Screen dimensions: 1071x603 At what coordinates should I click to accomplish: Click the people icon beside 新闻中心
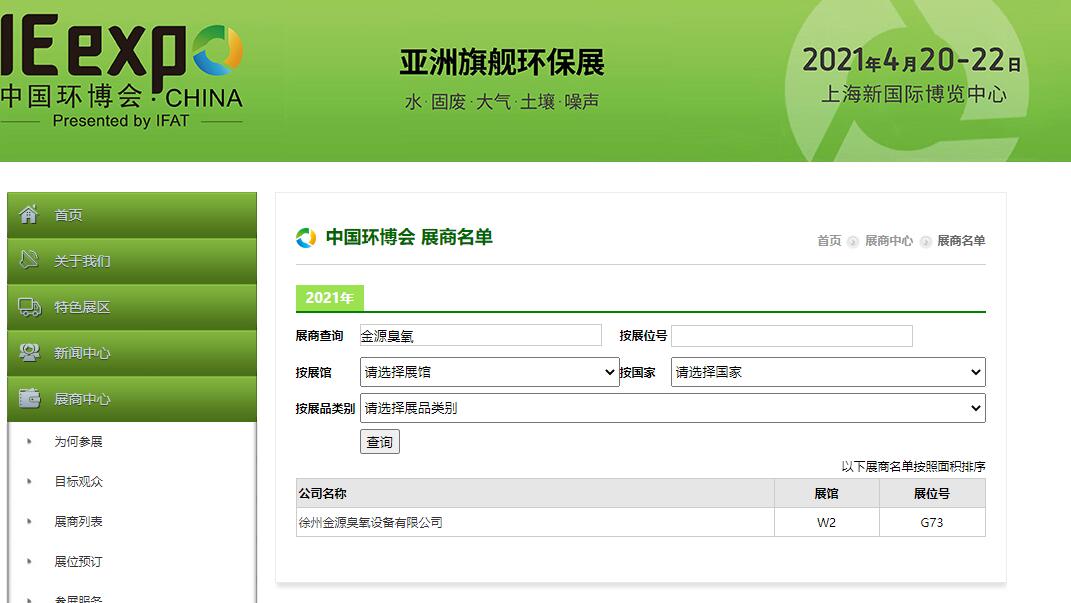(x=29, y=352)
